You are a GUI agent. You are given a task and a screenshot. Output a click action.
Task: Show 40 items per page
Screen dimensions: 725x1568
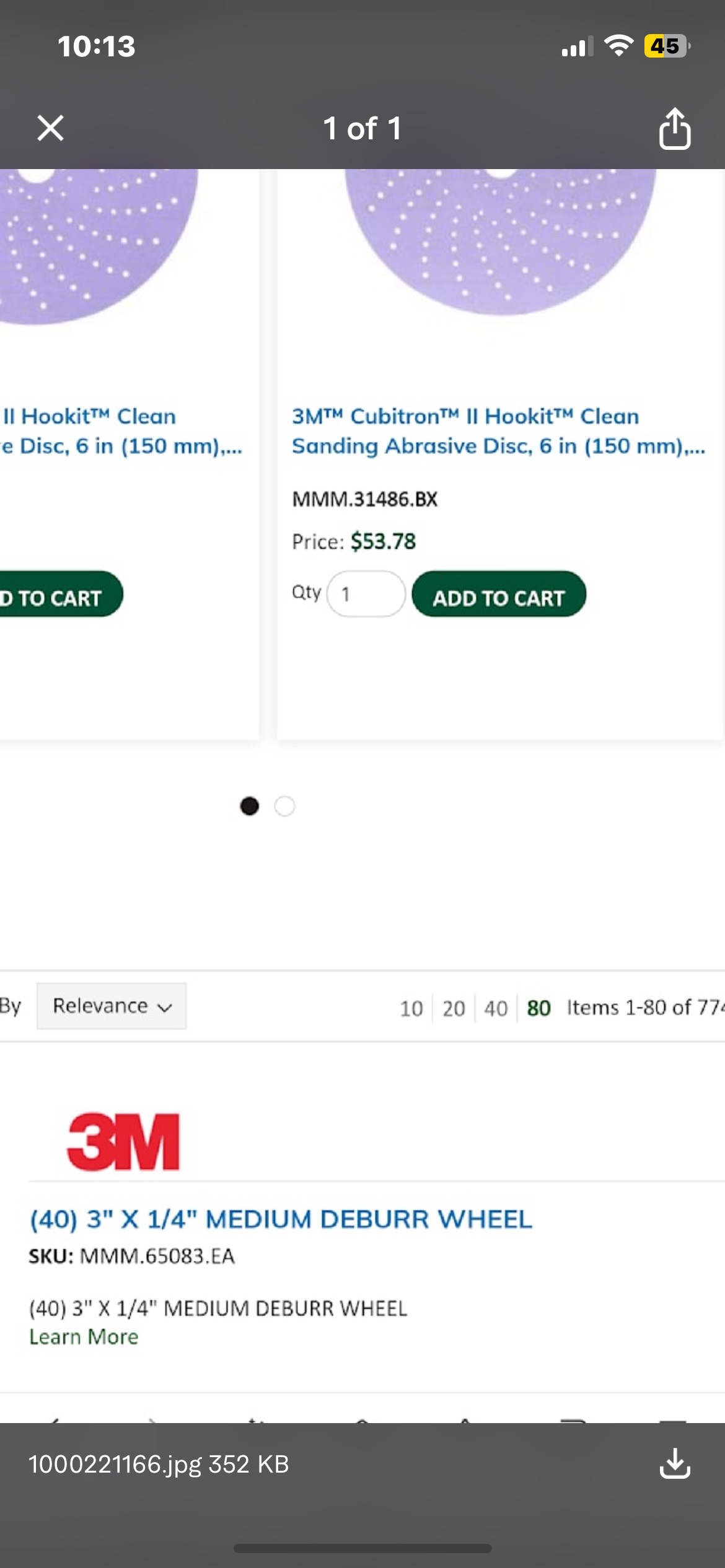[x=496, y=1008]
